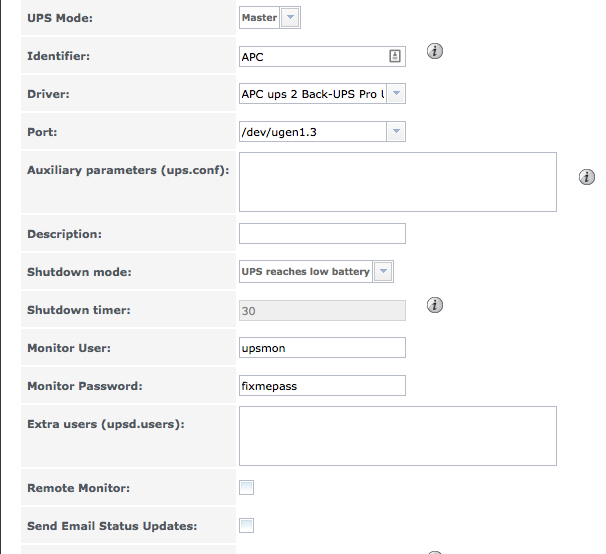The height and width of the screenshot is (554, 606).
Task: Click the Monitor User field with upsmon
Action: [x=322, y=348]
